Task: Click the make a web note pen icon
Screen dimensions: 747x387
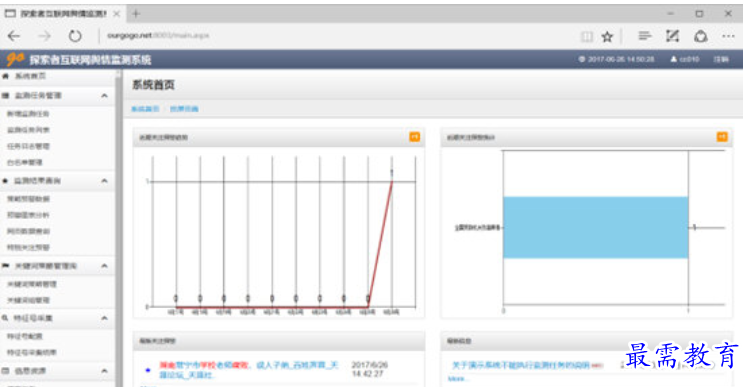Action: [672, 36]
